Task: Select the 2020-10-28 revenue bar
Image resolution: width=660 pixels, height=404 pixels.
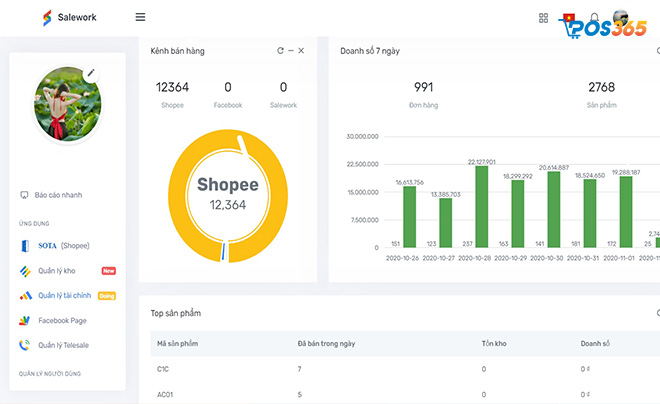Action: (x=482, y=207)
